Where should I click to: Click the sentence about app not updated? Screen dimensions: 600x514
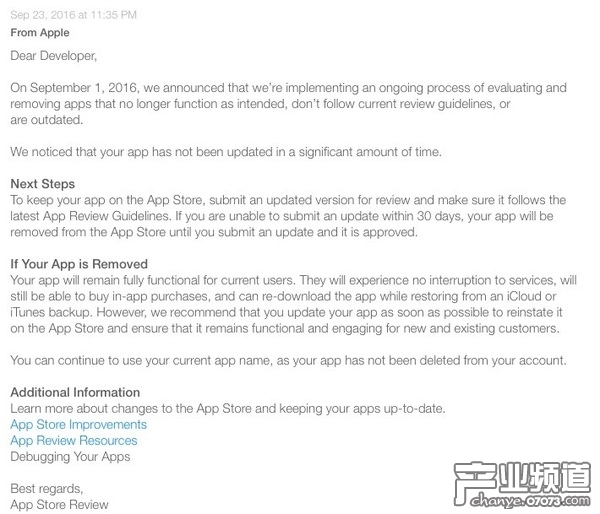226,152
